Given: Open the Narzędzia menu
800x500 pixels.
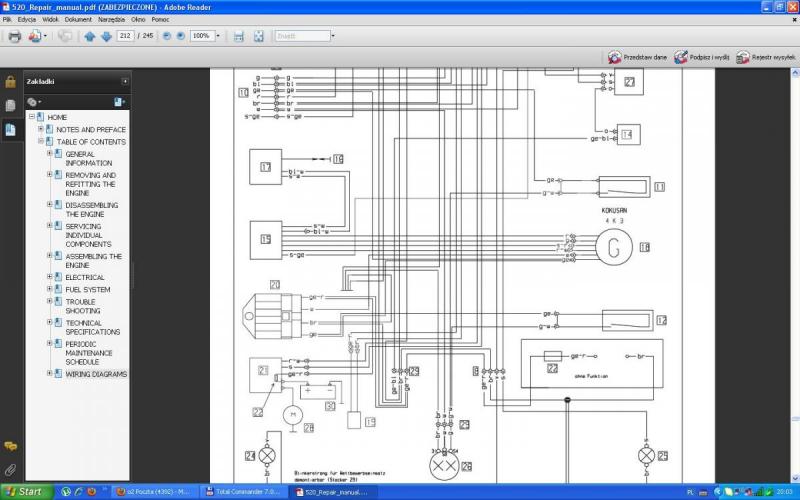Looking at the screenshot, I should pyautogui.click(x=110, y=19).
